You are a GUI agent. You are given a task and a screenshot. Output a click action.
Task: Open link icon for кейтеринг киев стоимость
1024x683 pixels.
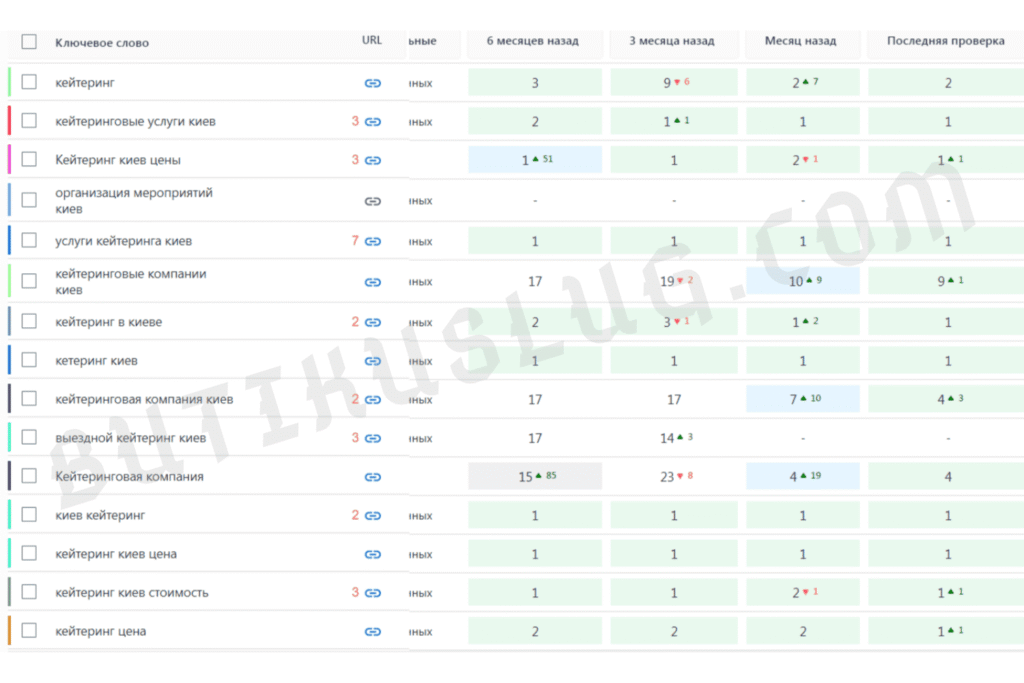(x=373, y=593)
